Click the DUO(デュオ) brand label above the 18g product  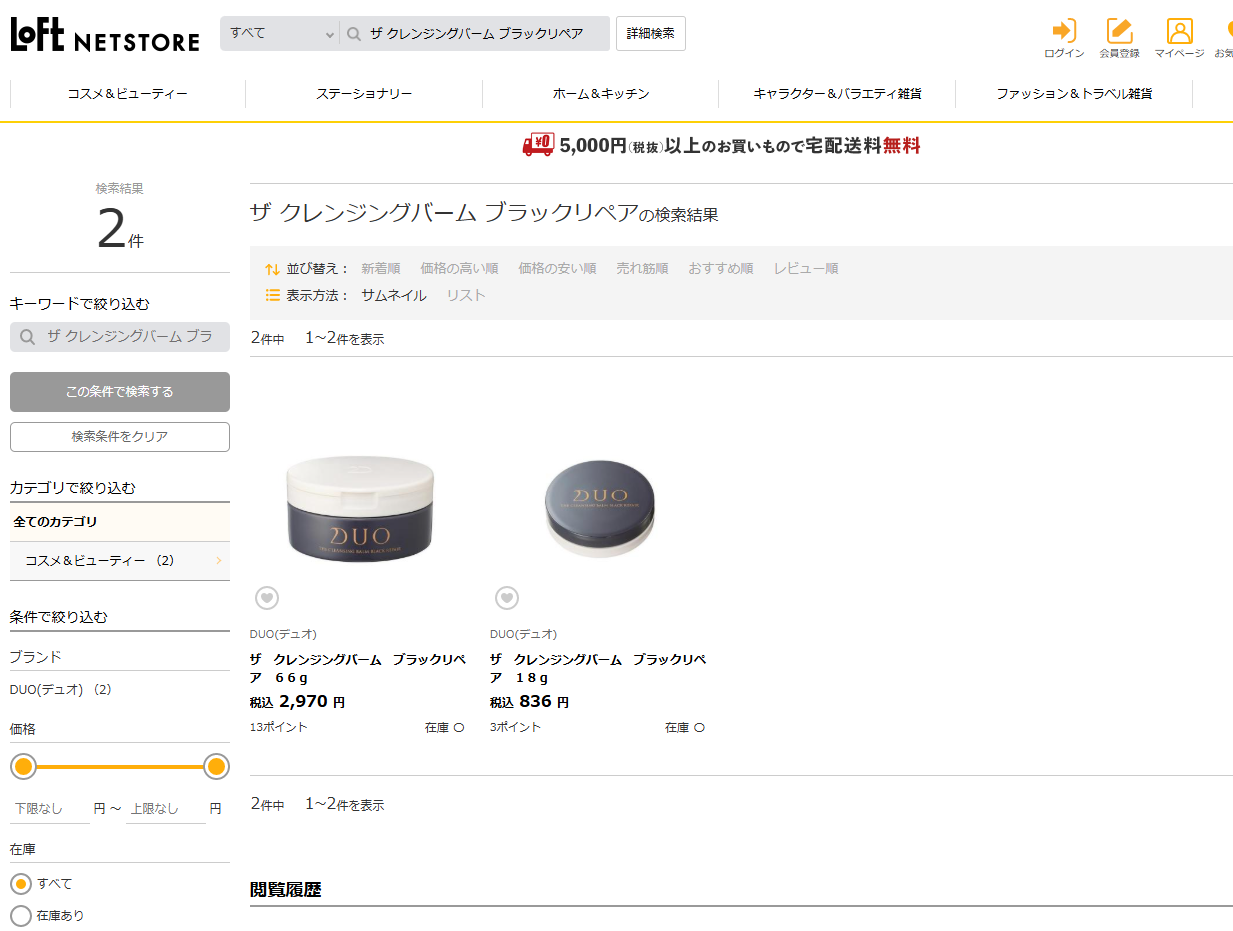[523, 634]
